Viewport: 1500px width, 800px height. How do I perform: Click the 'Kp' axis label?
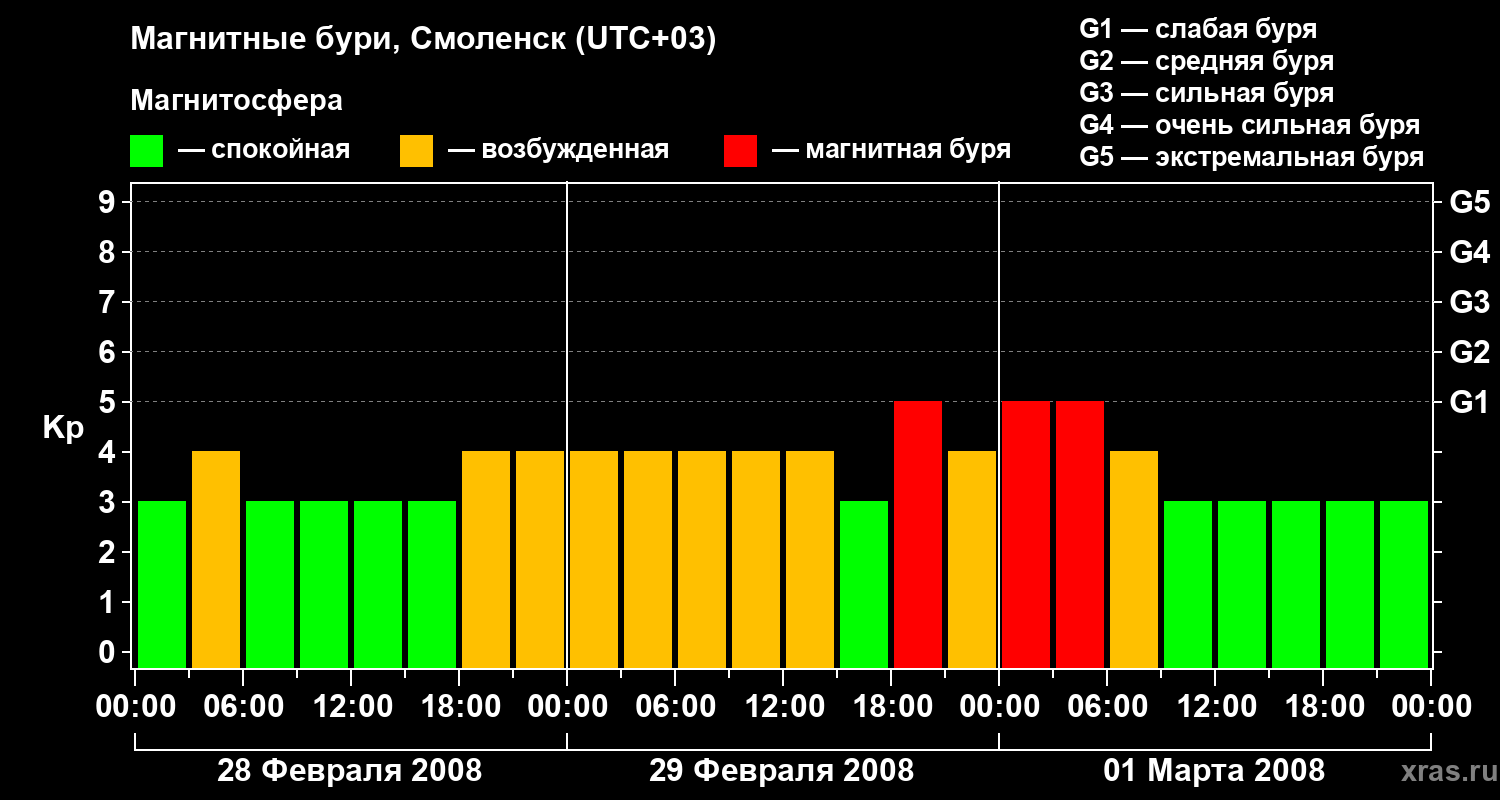tap(63, 429)
